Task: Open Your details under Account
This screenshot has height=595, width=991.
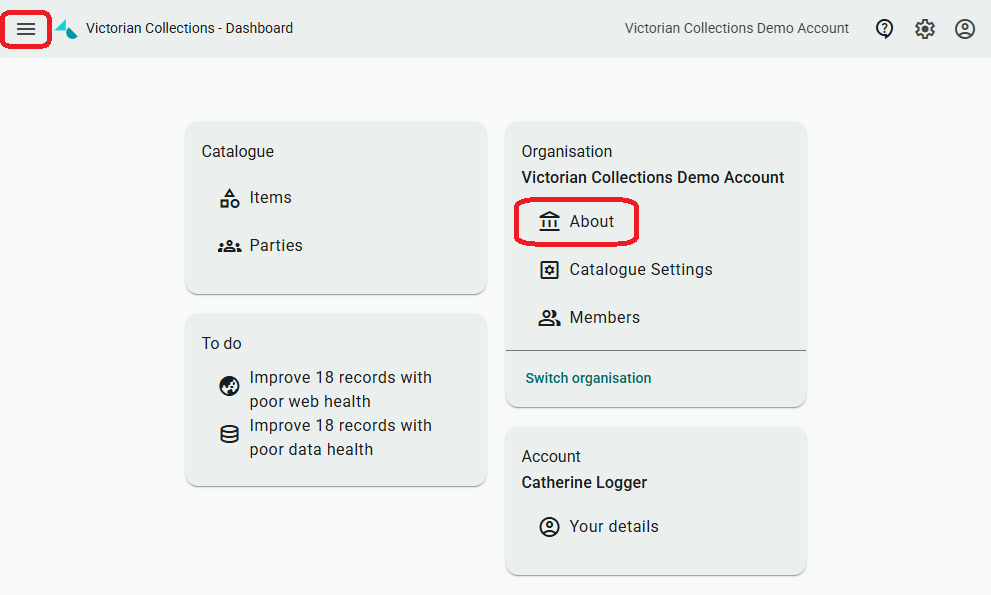Action: coord(614,526)
